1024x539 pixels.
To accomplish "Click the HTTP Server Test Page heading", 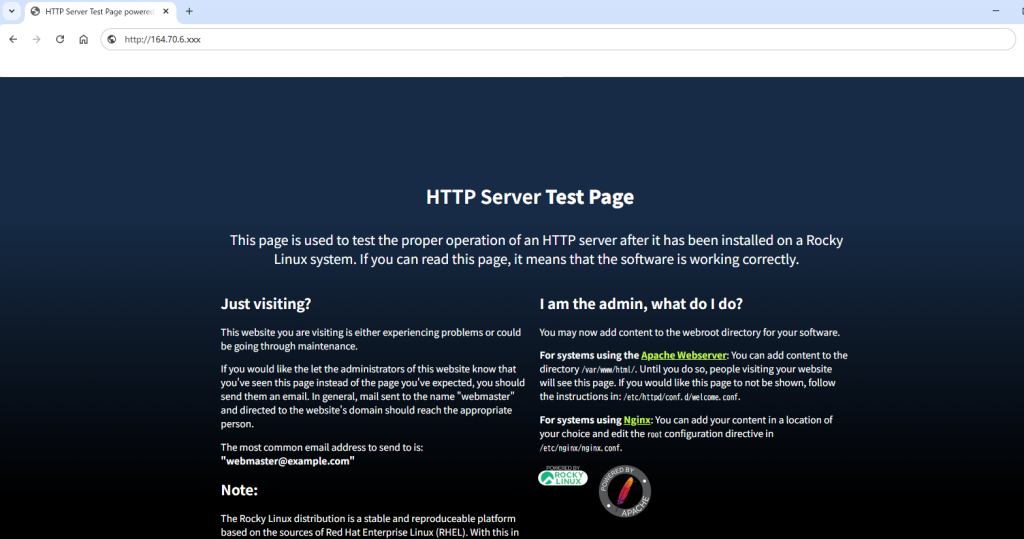I will tap(529, 197).
